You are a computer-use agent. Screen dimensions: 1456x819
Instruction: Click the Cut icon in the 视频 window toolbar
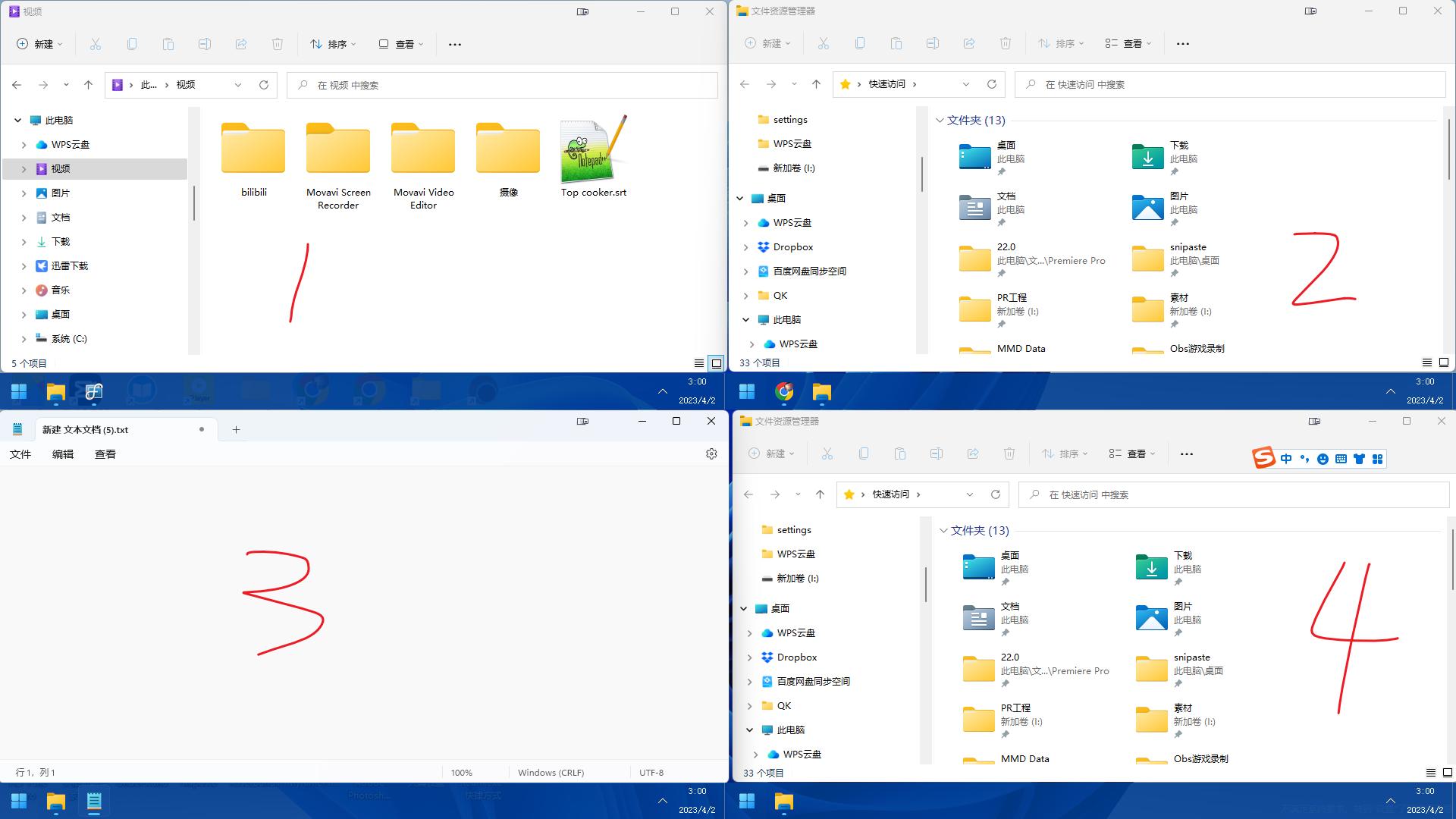pos(96,44)
